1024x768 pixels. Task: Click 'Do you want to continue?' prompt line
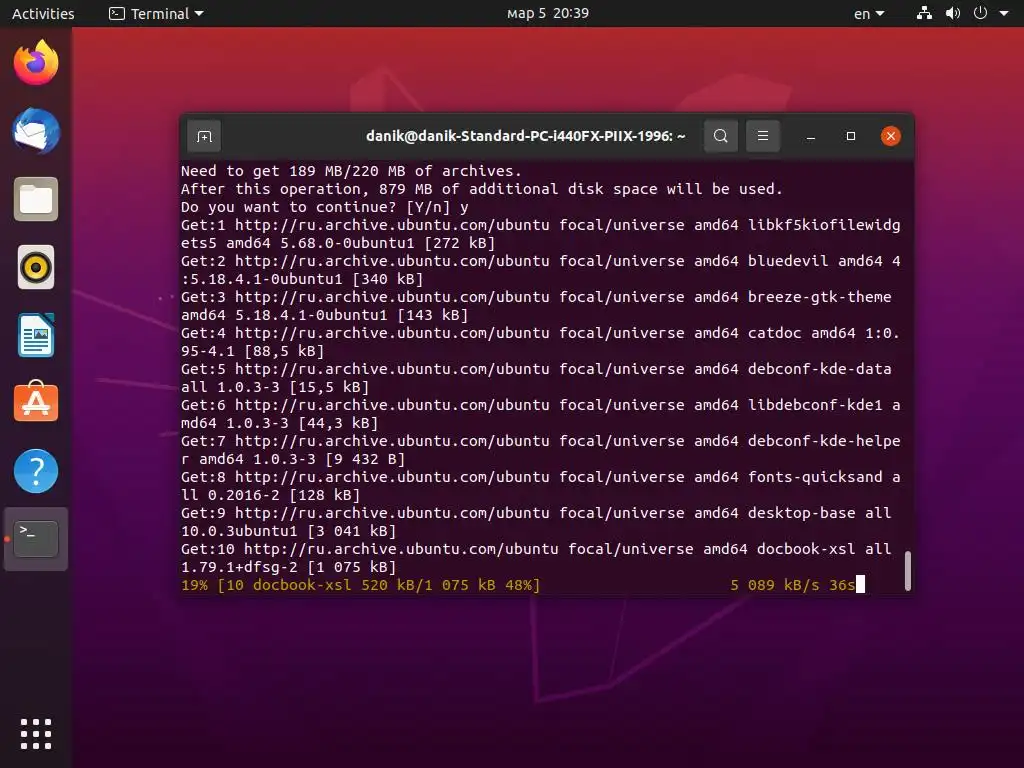[x=325, y=207]
